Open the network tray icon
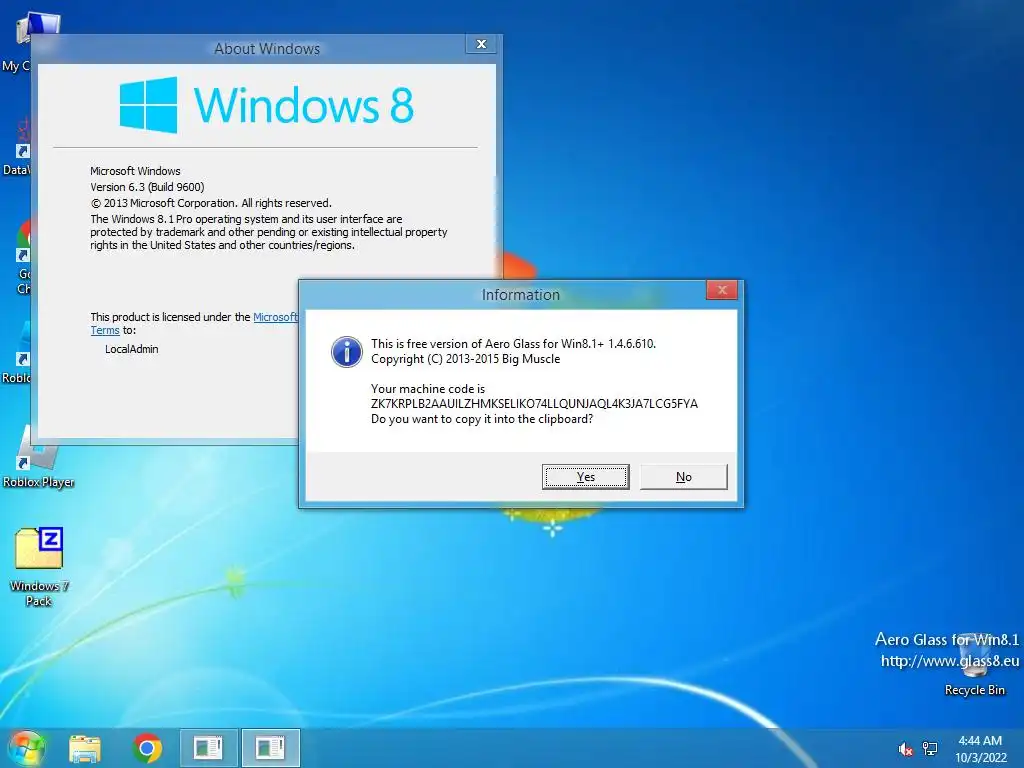 pyautogui.click(x=930, y=749)
